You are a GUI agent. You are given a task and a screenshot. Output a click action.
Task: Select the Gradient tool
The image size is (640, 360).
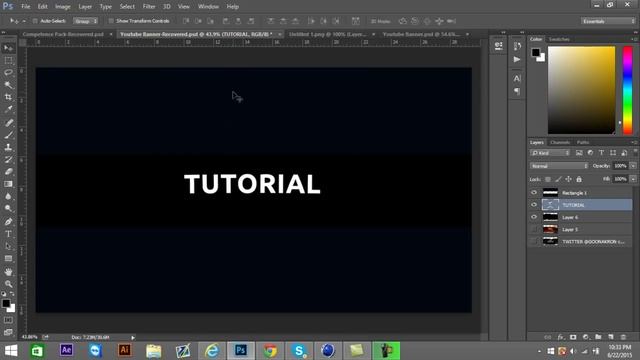click(8, 184)
